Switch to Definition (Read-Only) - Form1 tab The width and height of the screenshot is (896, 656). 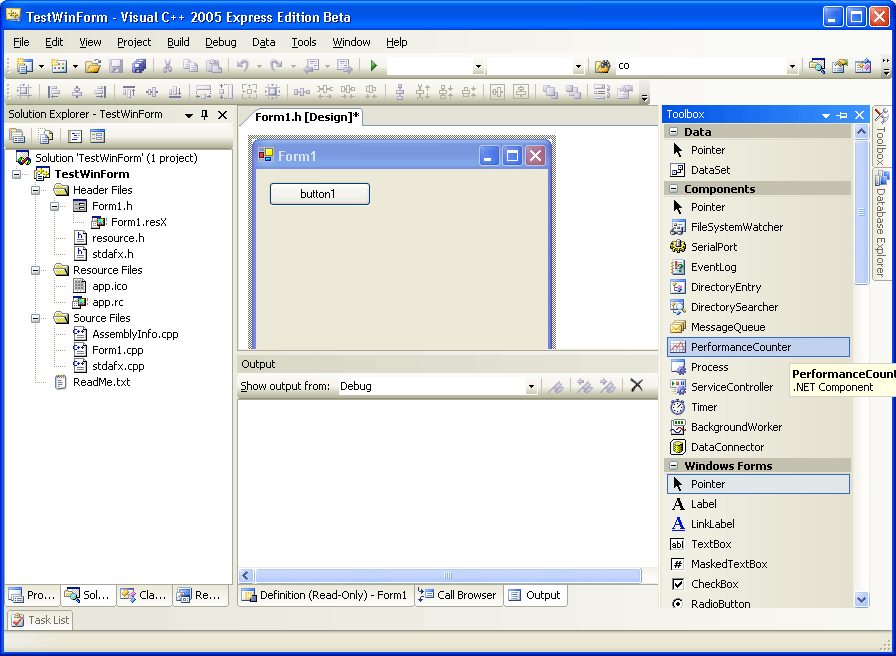tap(325, 595)
